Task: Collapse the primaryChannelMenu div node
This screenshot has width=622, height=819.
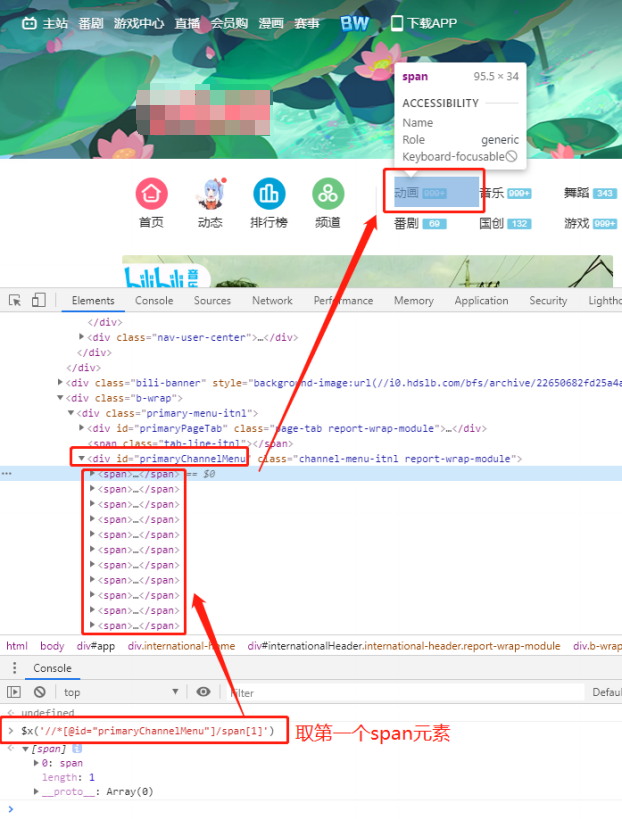Action: coord(81,458)
